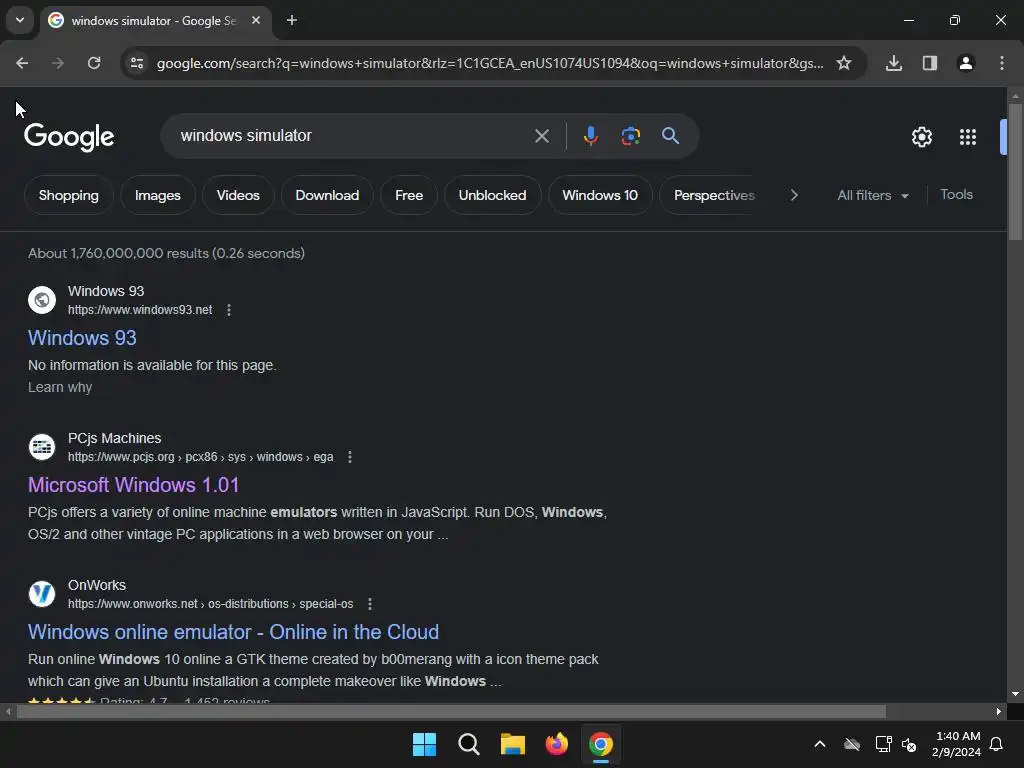Click the OneDrive cloud tray icon
Screen dimensions: 1024x768
pos(852,744)
